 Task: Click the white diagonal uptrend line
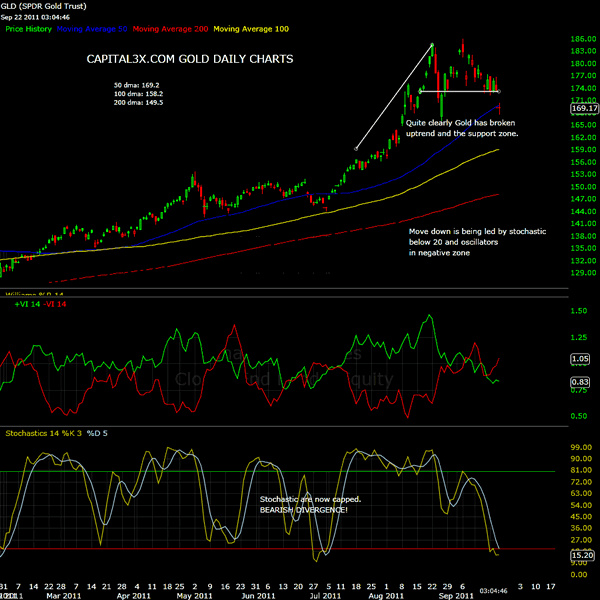point(394,97)
